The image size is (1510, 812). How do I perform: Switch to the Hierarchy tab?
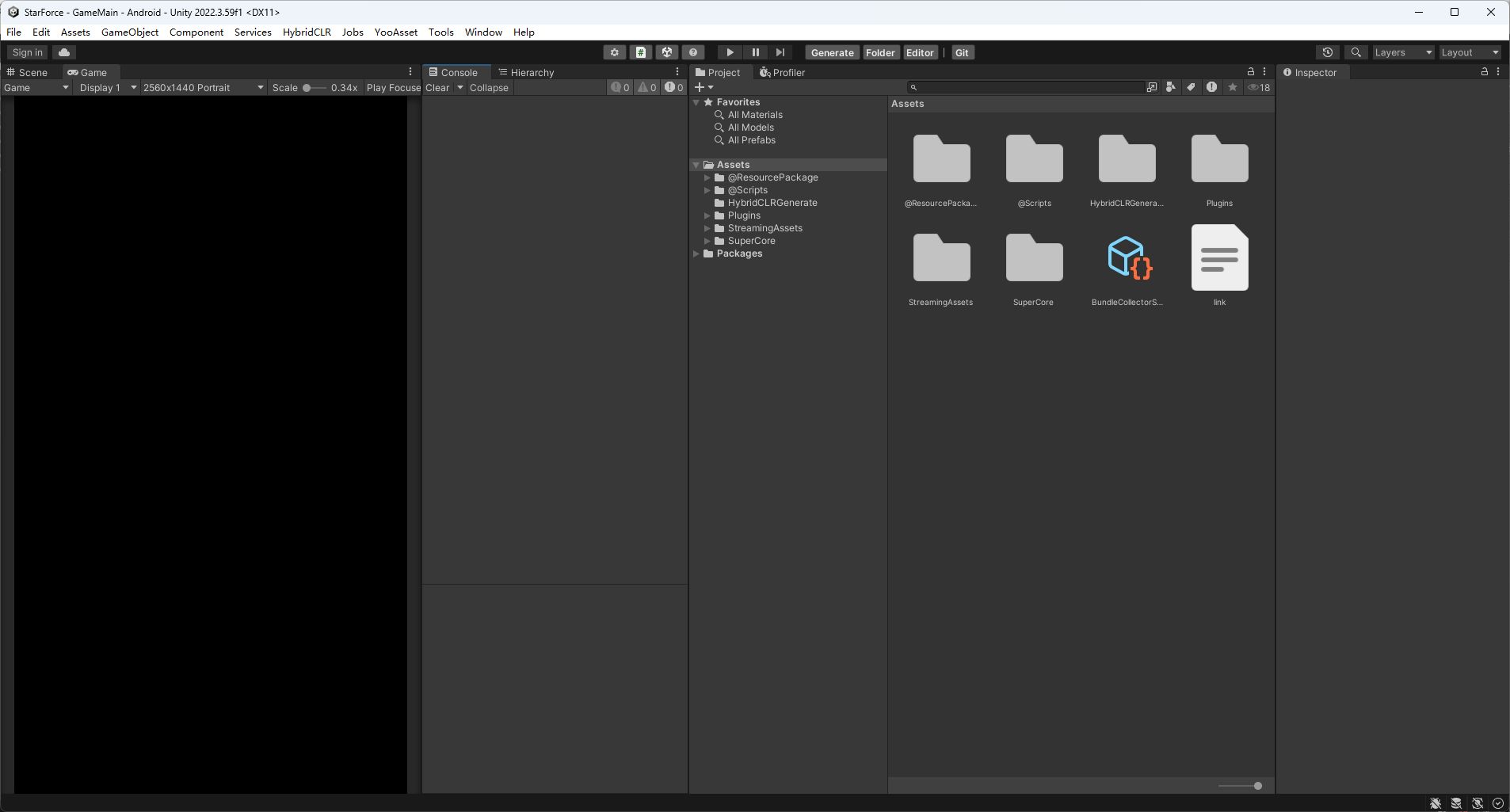(527, 72)
